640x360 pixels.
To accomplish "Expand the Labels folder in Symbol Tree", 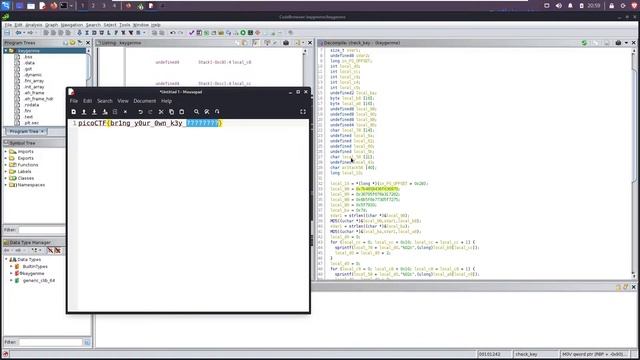I will coord(6,171).
